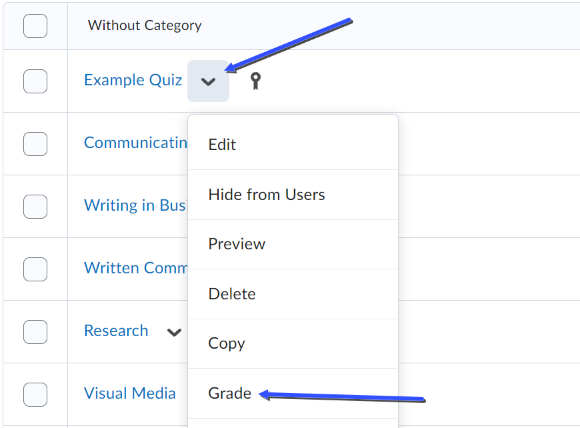Viewport: 580px width, 428px height.
Task: Check the Example Quiz row checkbox
Action: coord(35,81)
